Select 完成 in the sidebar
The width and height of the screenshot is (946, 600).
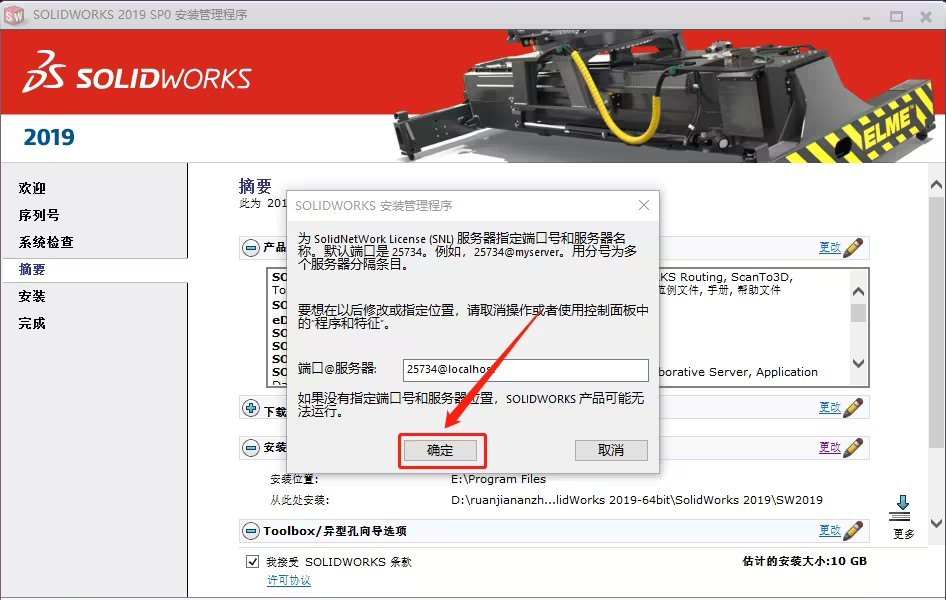[32, 323]
